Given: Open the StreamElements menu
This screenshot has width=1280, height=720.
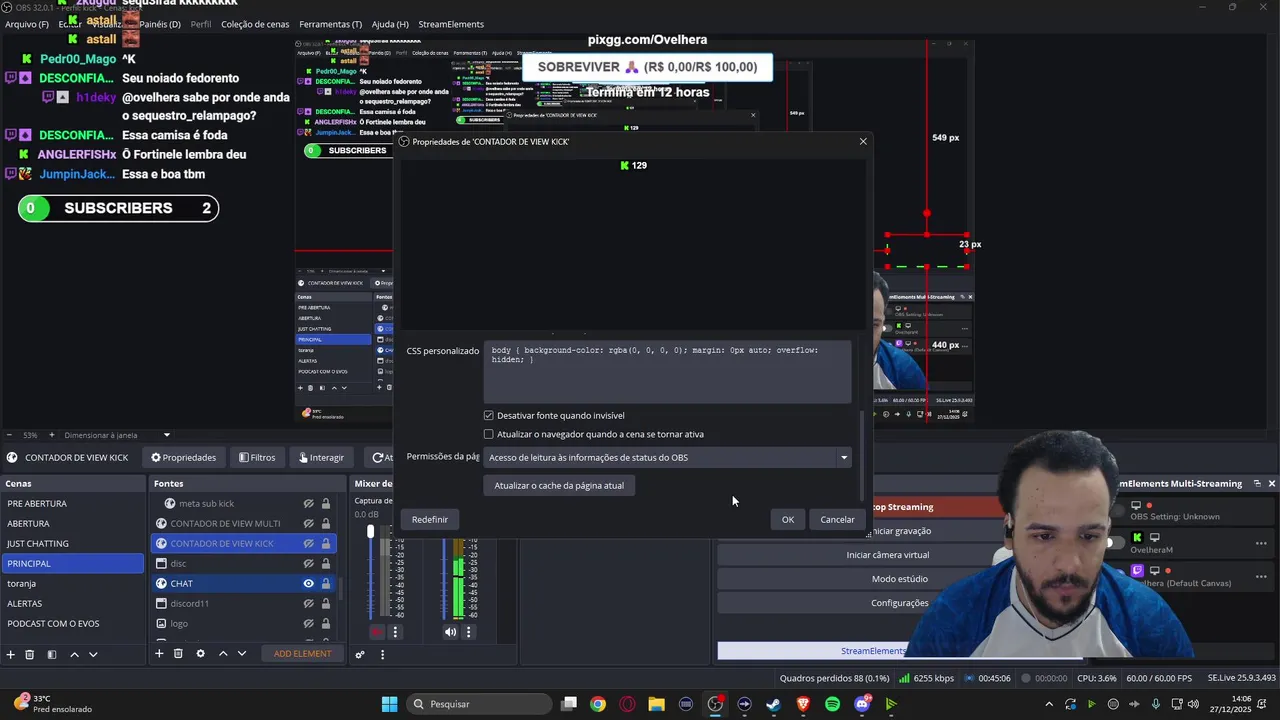Looking at the screenshot, I should pyautogui.click(x=451, y=24).
